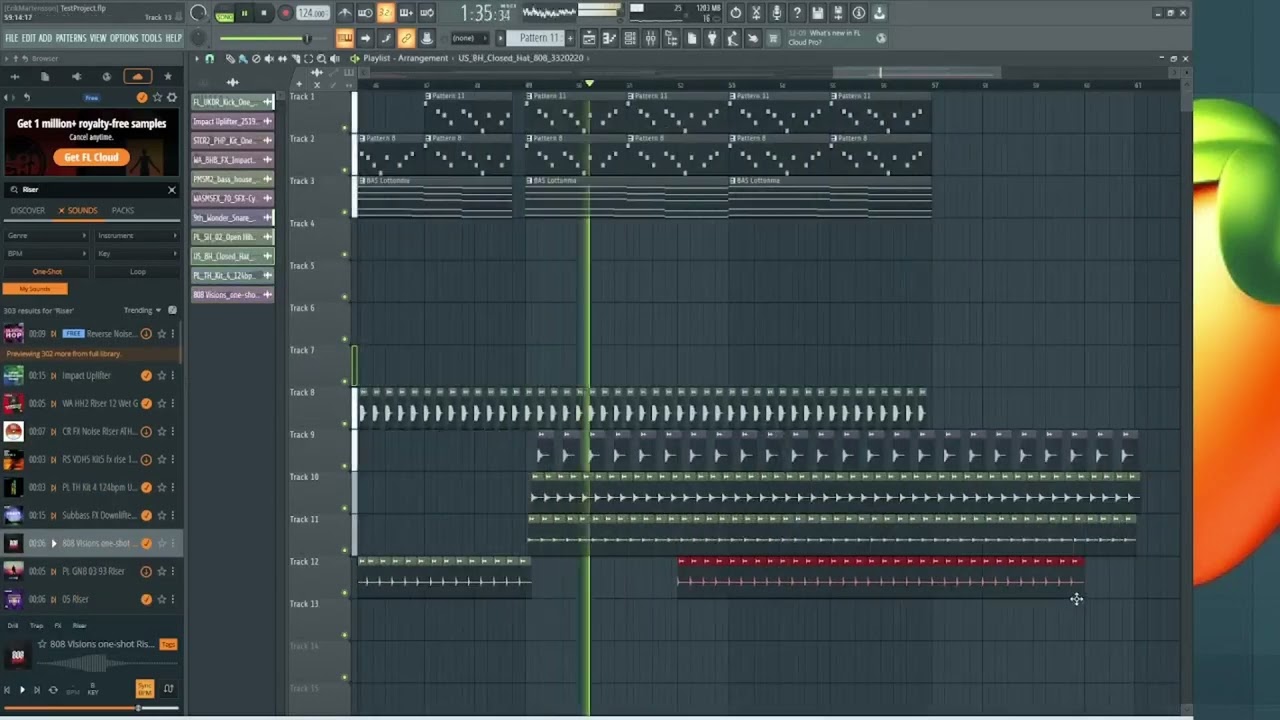Open the Playlist view icon
The width and height of the screenshot is (1280, 720).
click(x=589, y=38)
